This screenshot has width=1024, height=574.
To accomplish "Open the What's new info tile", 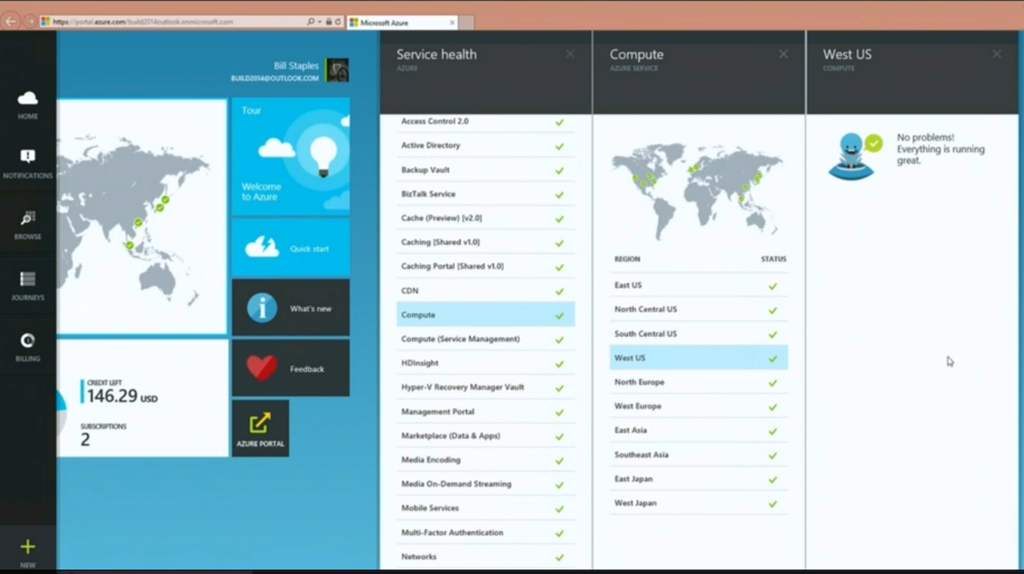I will point(291,308).
